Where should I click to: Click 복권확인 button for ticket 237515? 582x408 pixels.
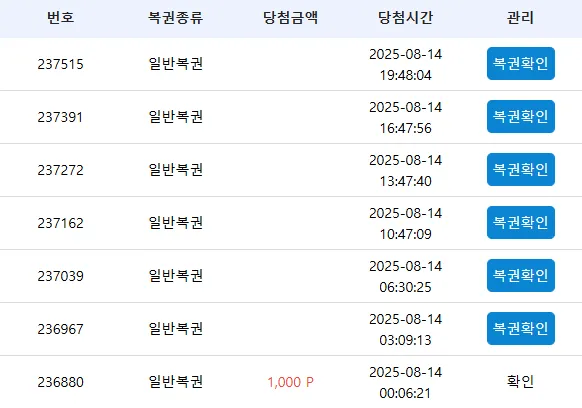[521, 63]
